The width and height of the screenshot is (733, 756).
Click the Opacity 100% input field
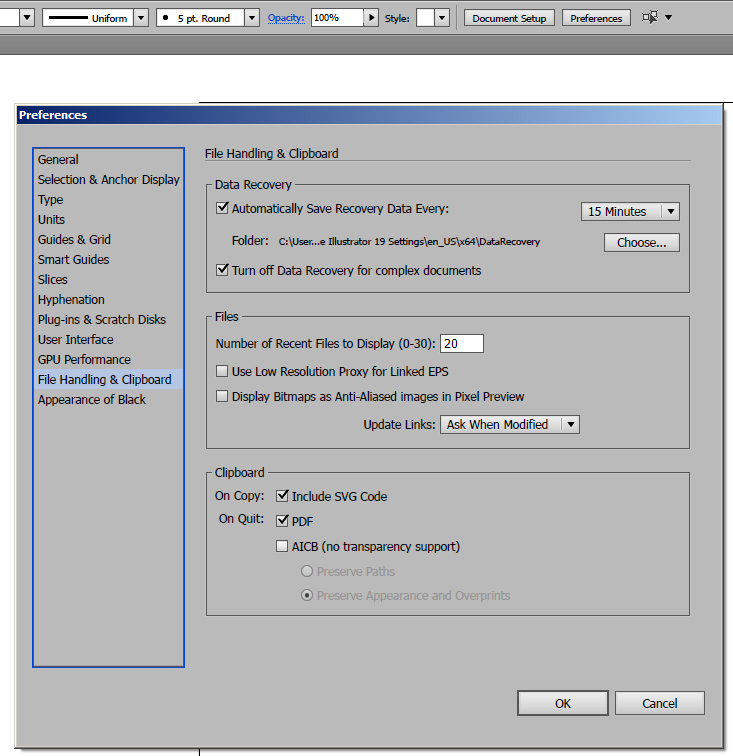pos(337,18)
